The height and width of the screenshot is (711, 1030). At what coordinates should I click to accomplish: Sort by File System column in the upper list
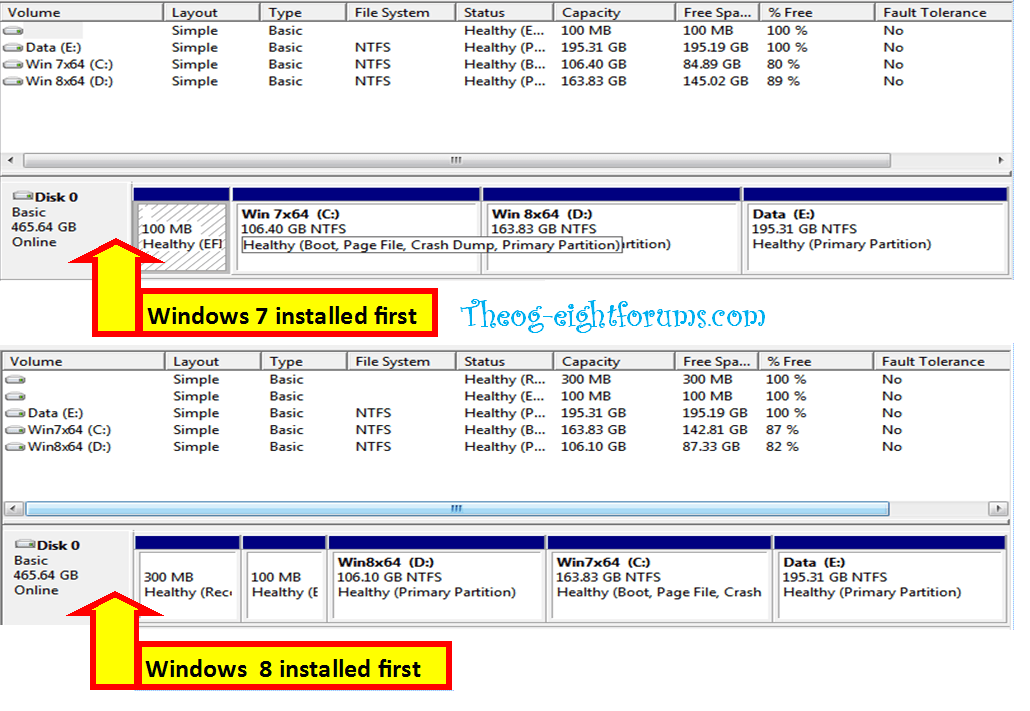(401, 12)
